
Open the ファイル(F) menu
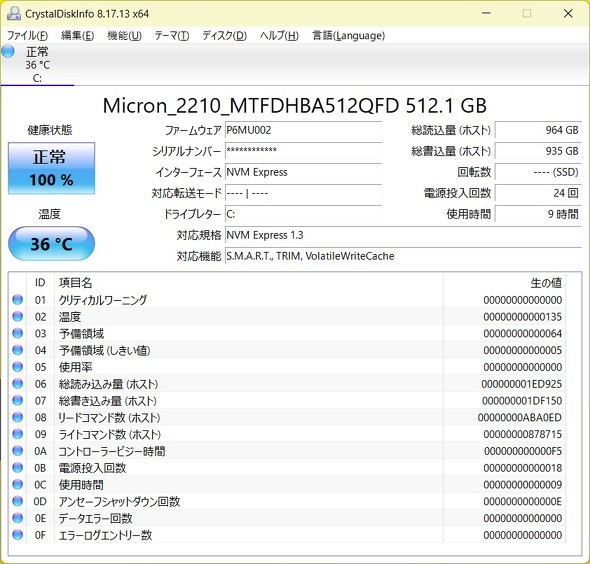click(27, 36)
